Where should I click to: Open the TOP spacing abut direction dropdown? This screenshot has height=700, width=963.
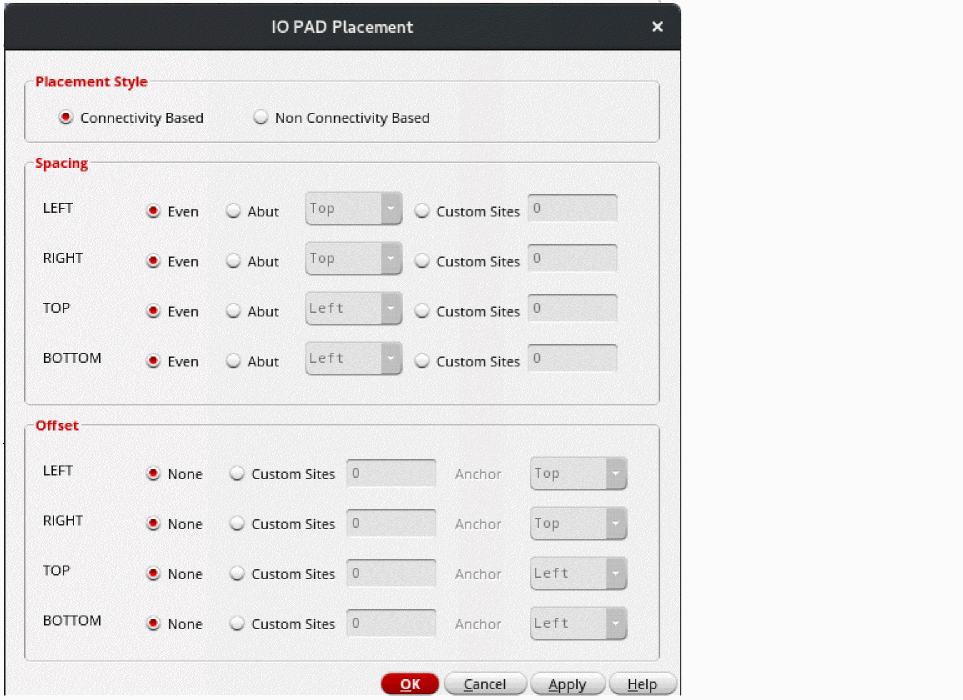pyautogui.click(x=353, y=308)
